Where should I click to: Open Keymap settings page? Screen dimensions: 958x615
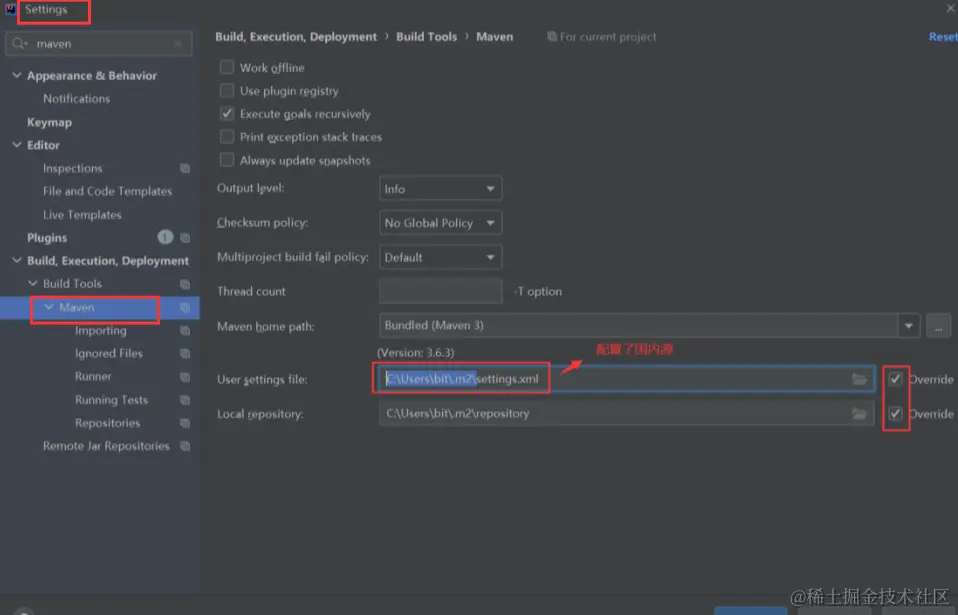tap(49, 122)
